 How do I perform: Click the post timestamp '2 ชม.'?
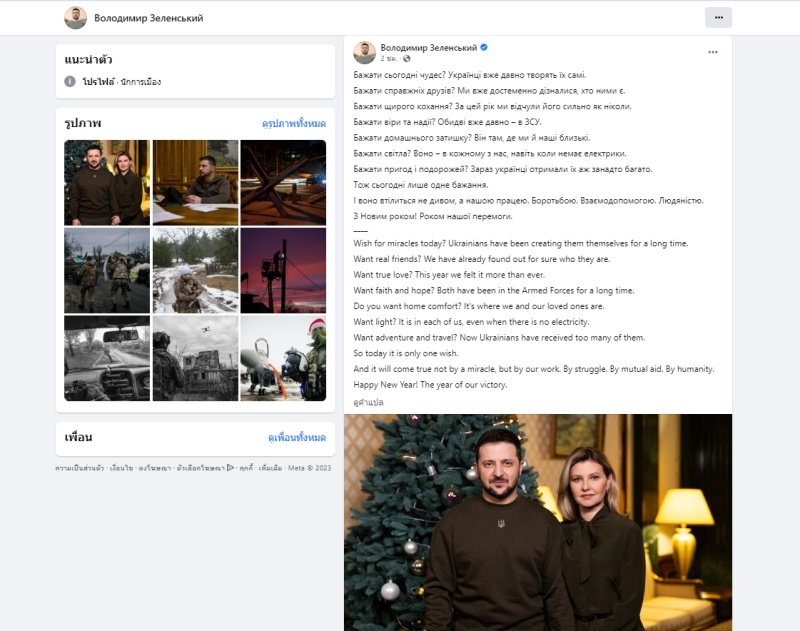coord(389,59)
